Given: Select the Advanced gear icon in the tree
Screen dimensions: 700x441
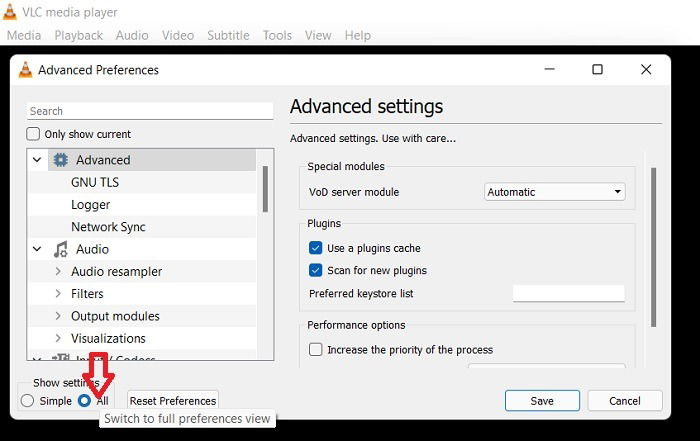Looking at the screenshot, I should tap(61, 160).
